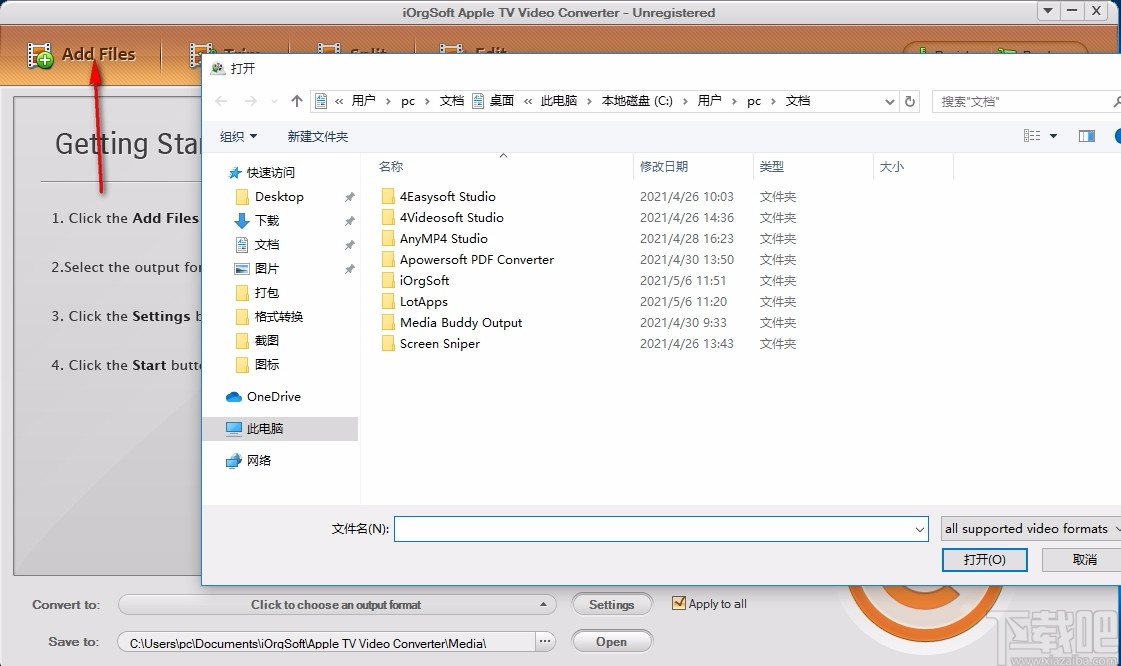Unpin Desktop from Quick Access
Viewport: 1121px width, 666px height.
tap(349, 196)
